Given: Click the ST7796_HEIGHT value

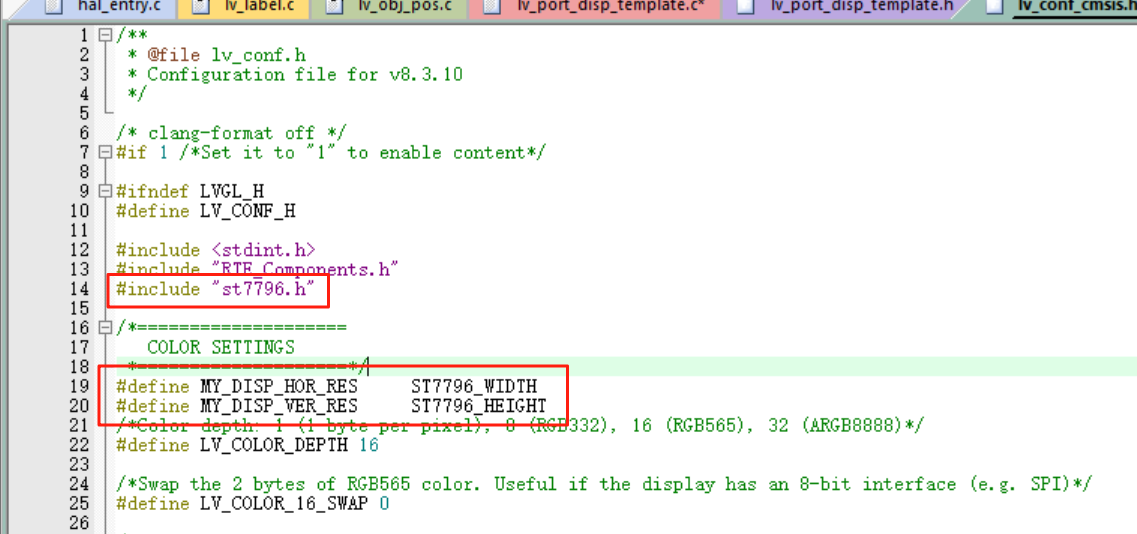Looking at the screenshot, I should tap(479, 405).
